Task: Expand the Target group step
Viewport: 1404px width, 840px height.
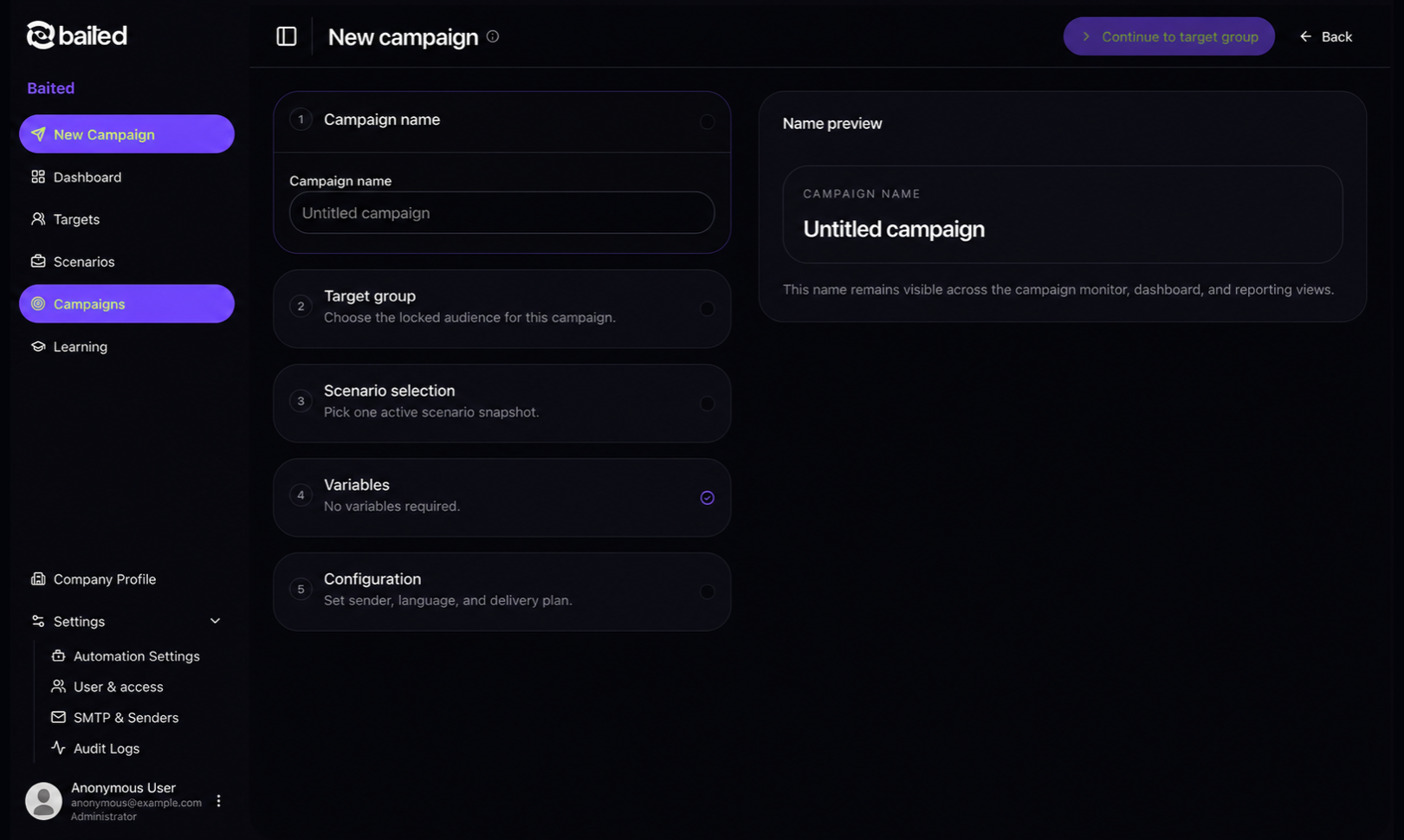Action: (x=501, y=309)
